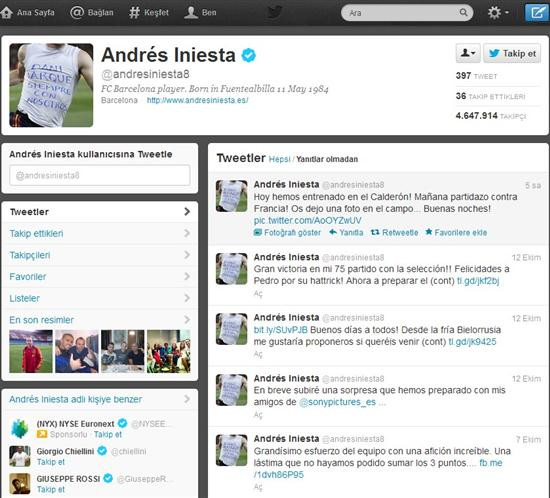Click the compose new tweet icon
The height and width of the screenshot is (498, 550).
(537, 13)
